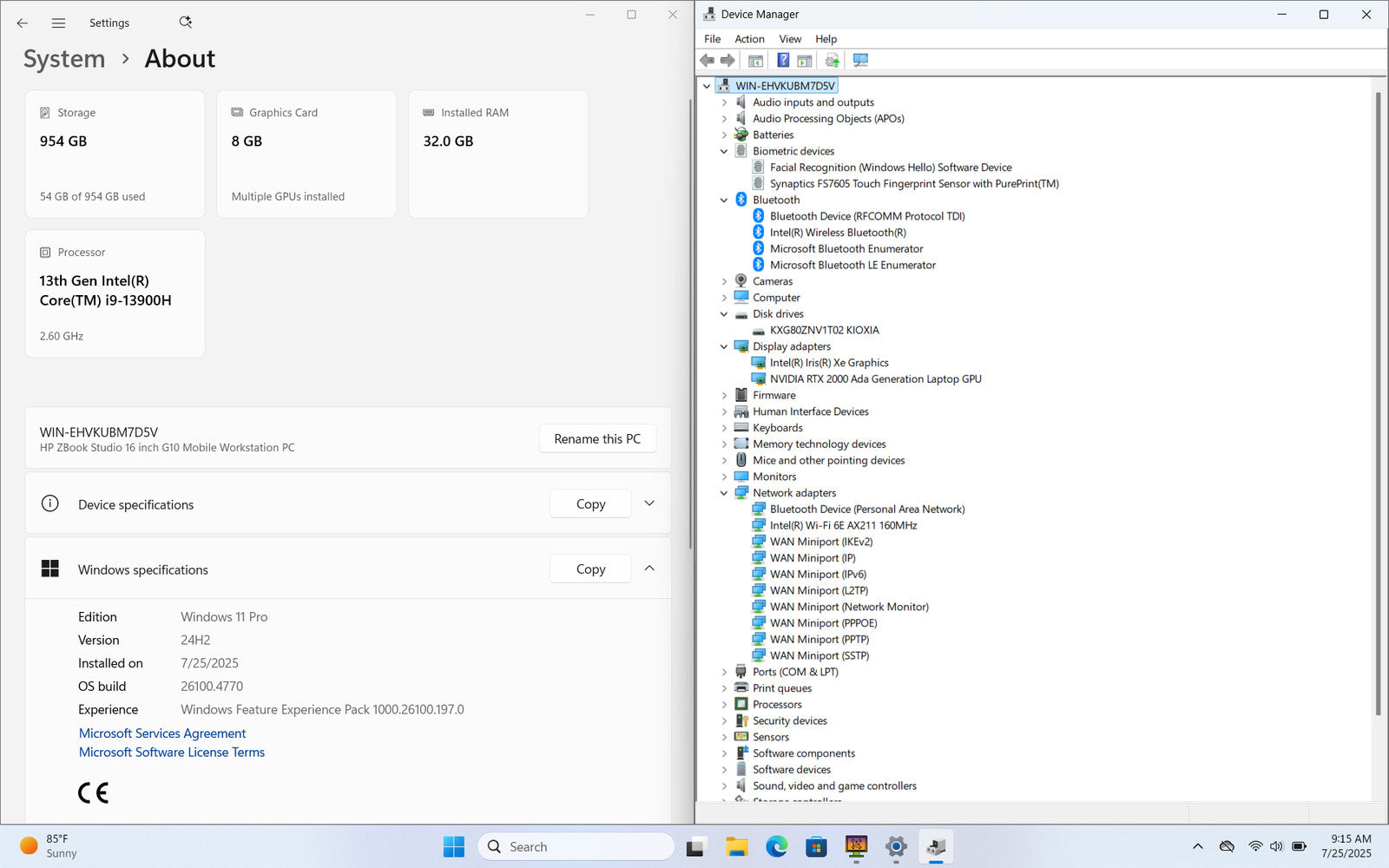Open the Action menu in Device Manager

(x=749, y=39)
